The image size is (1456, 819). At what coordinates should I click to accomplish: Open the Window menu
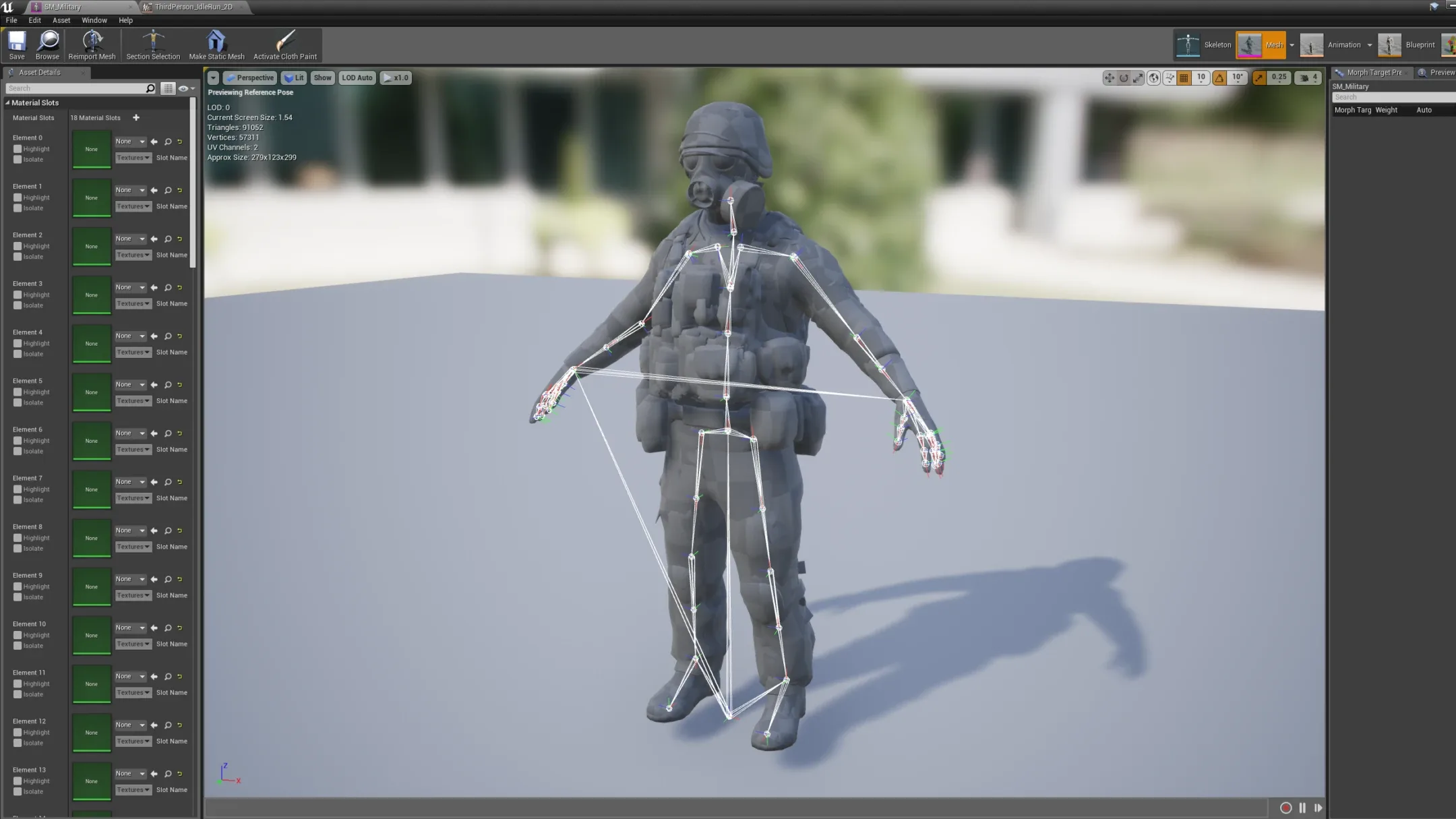pyautogui.click(x=94, y=20)
